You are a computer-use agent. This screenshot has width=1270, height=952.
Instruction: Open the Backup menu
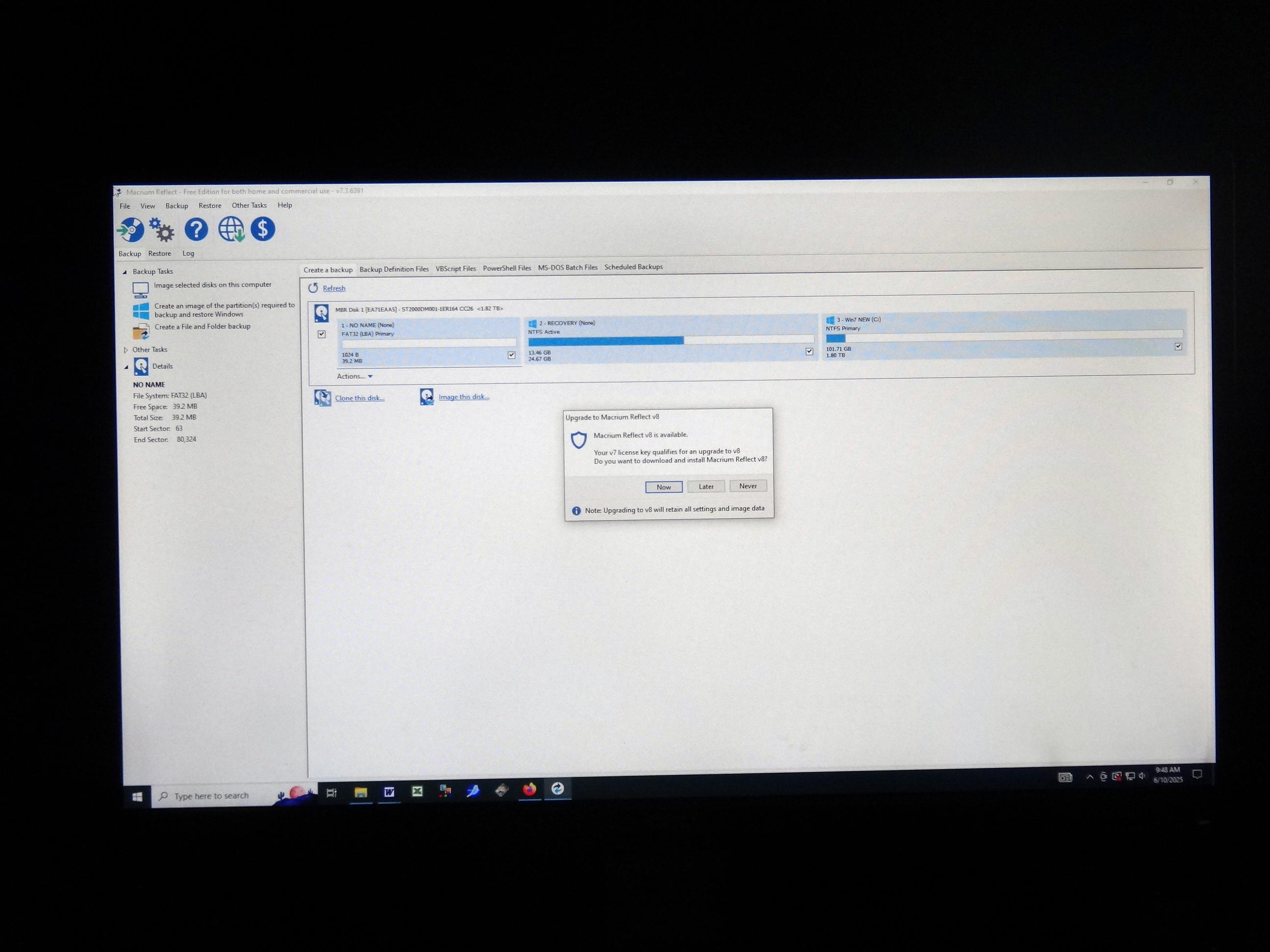[177, 206]
